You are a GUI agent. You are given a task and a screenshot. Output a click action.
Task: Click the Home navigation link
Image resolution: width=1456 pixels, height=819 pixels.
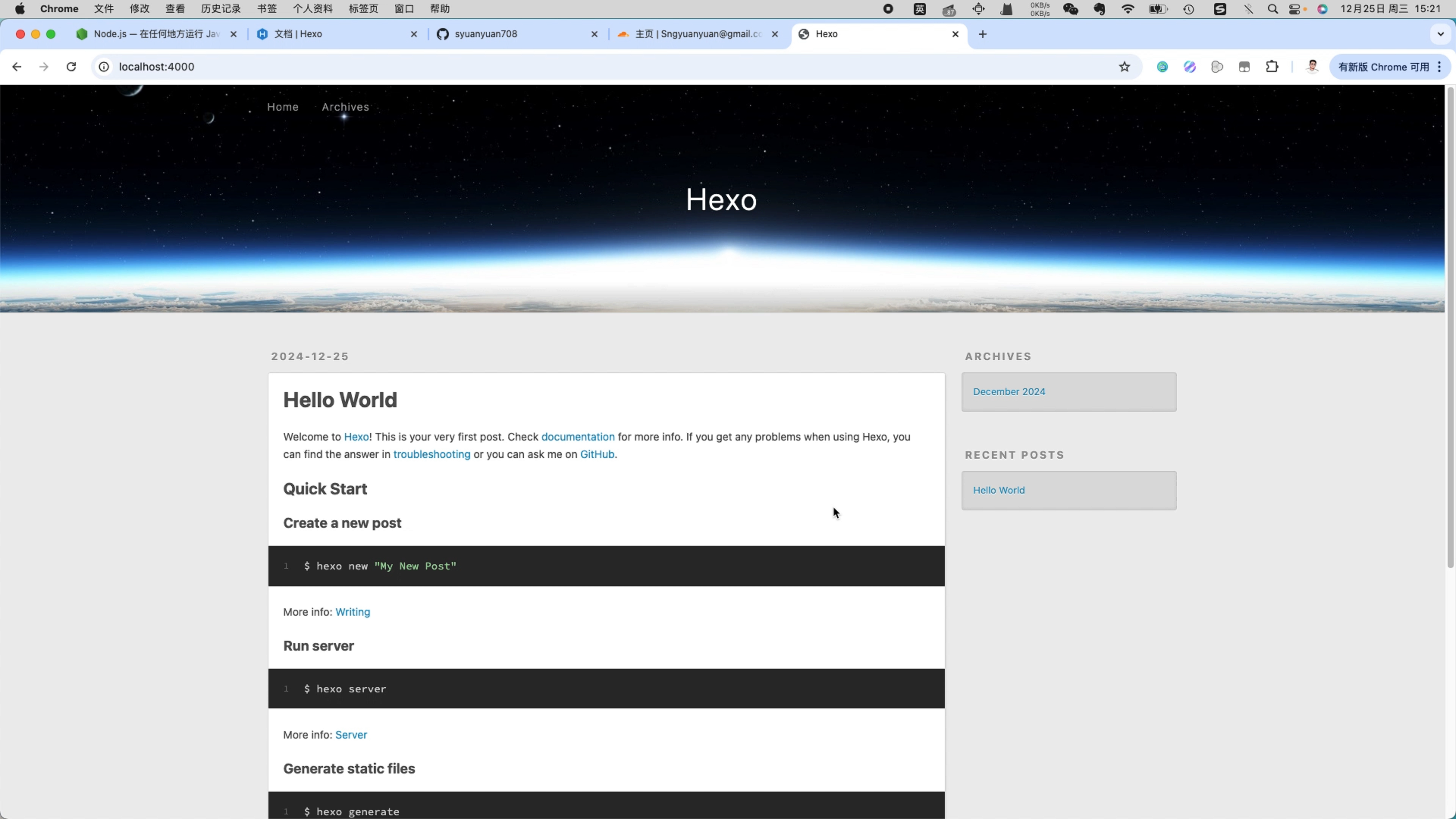click(282, 107)
